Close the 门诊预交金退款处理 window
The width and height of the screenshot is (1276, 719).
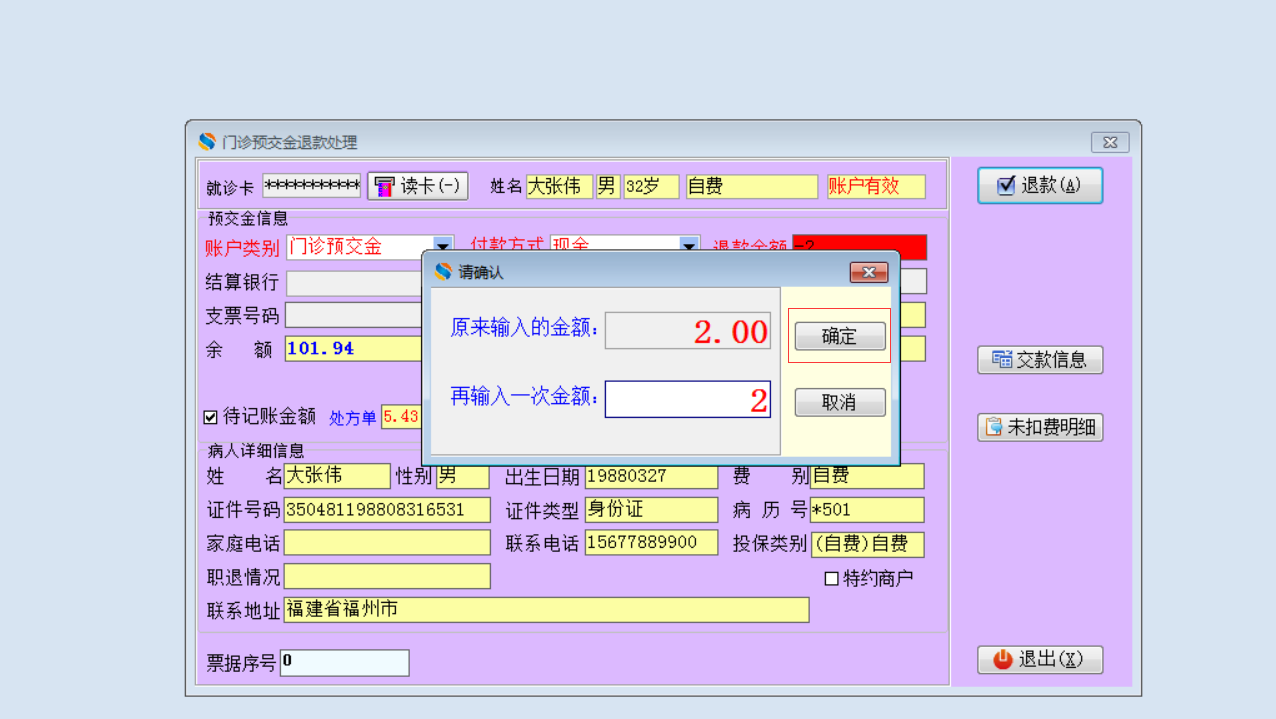click(1110, 142)
